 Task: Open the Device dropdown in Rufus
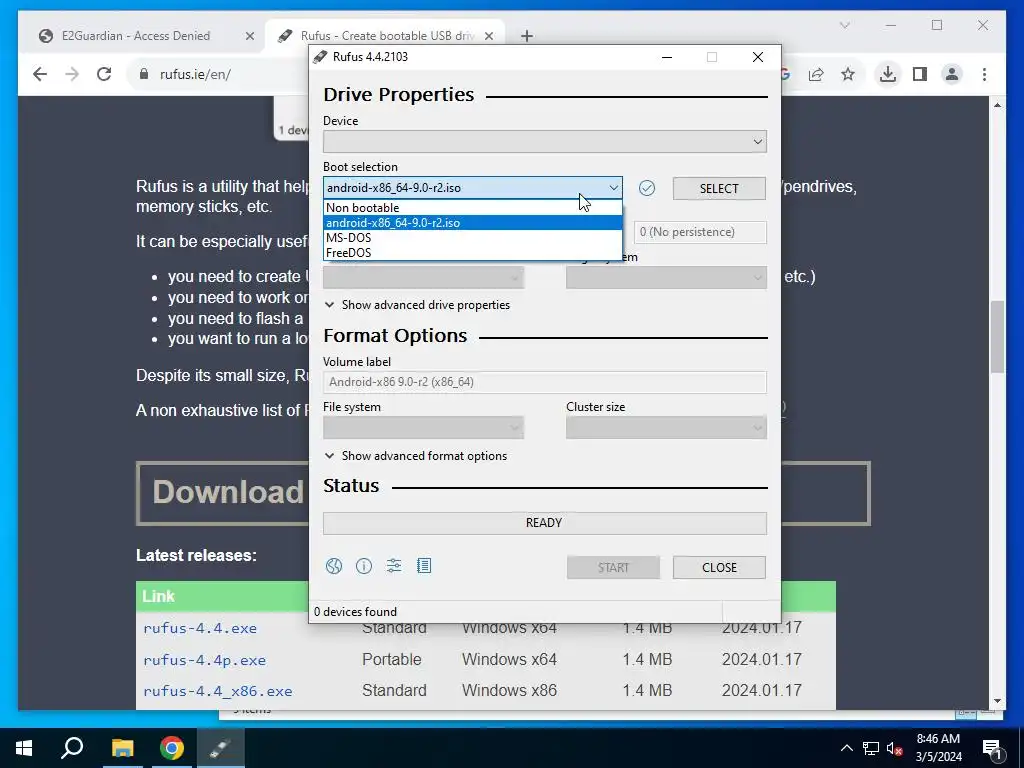[545, 142]
